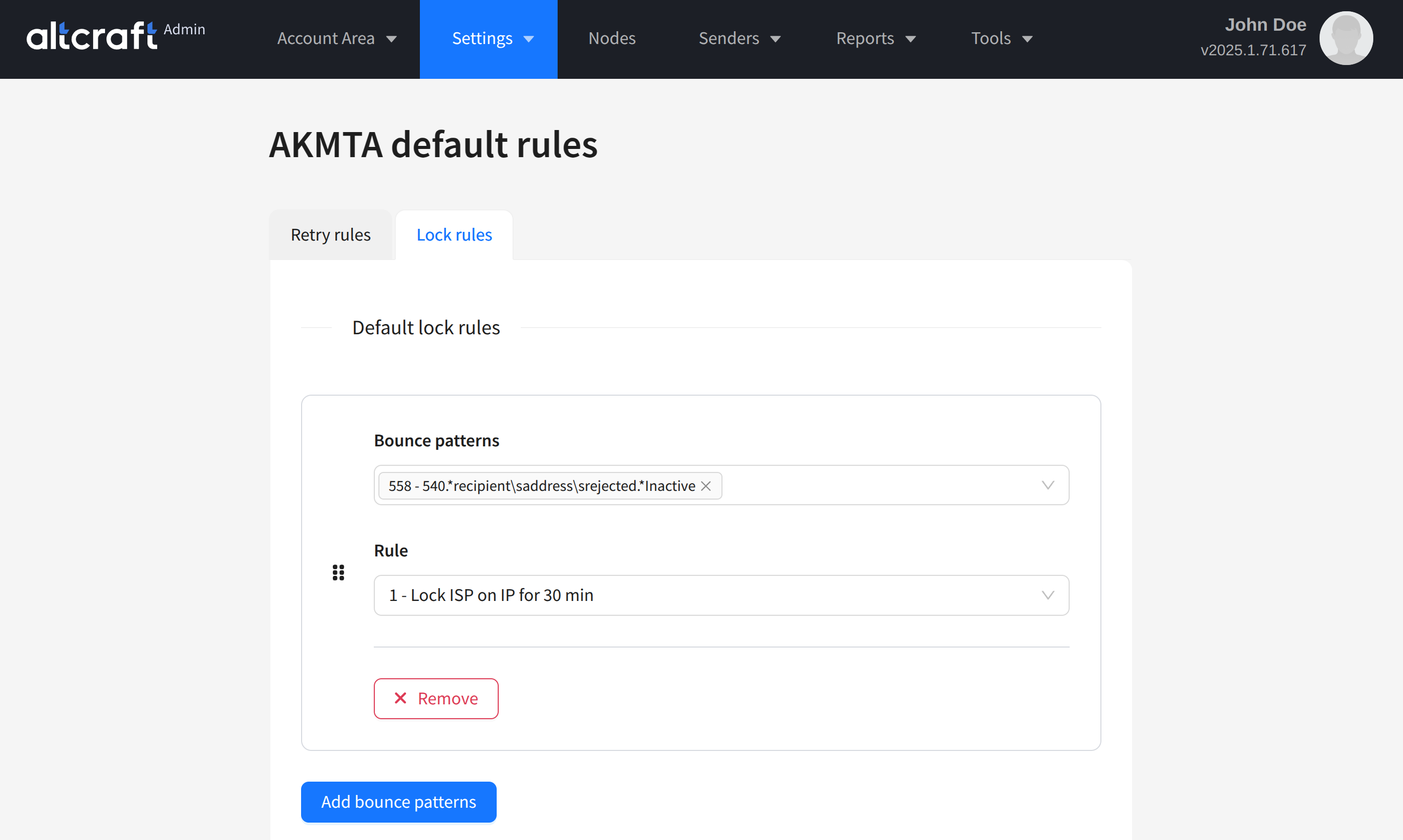
Task: Click the Altcraft logo
Action: click(x=92, y=36)
